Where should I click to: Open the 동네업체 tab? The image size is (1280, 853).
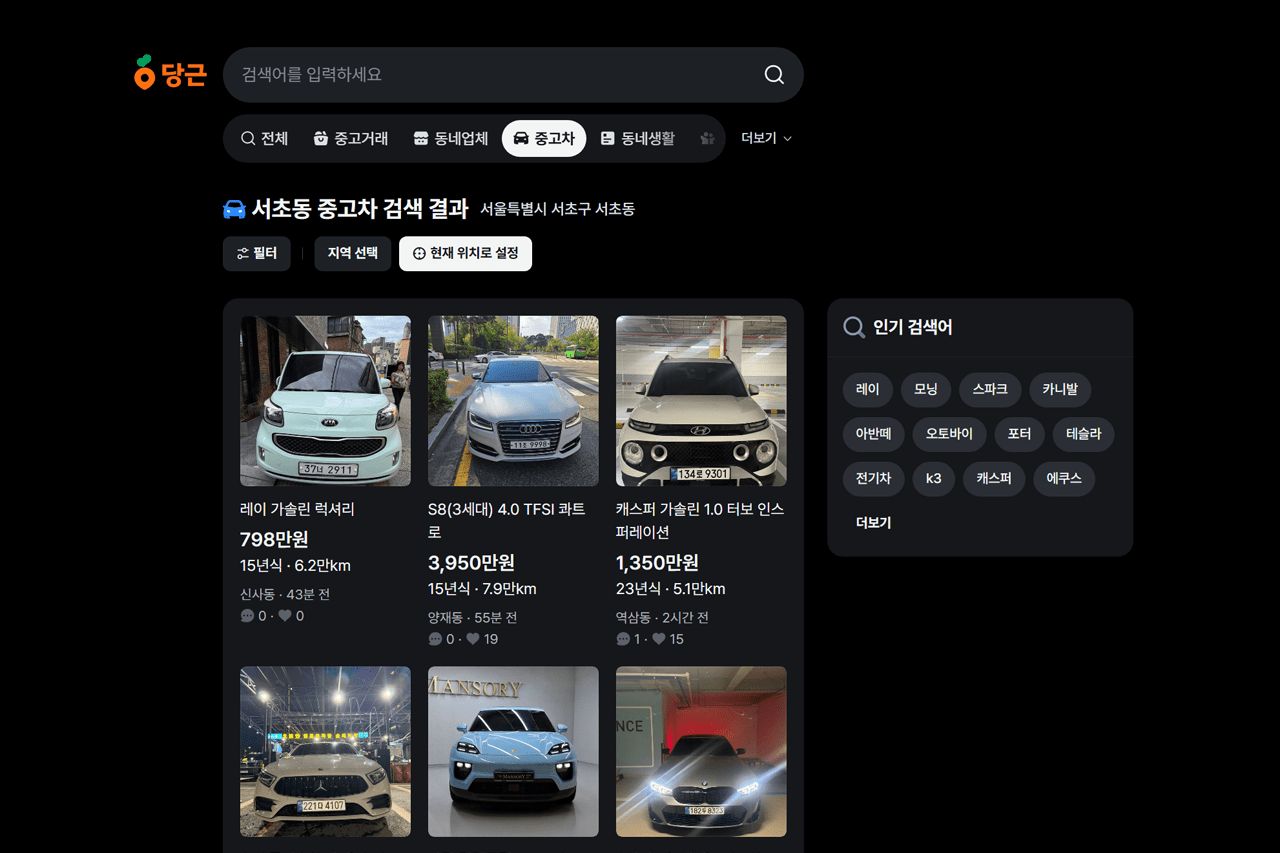[x=451, y=139]
